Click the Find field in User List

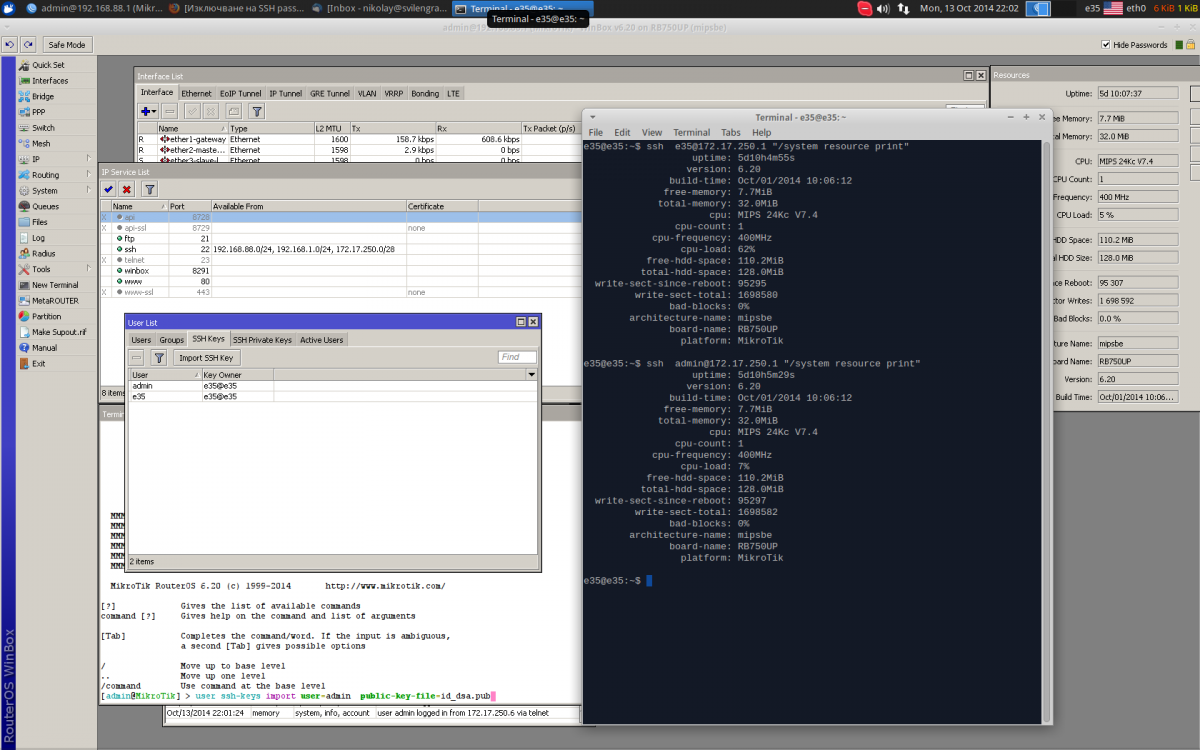[517, 357]
